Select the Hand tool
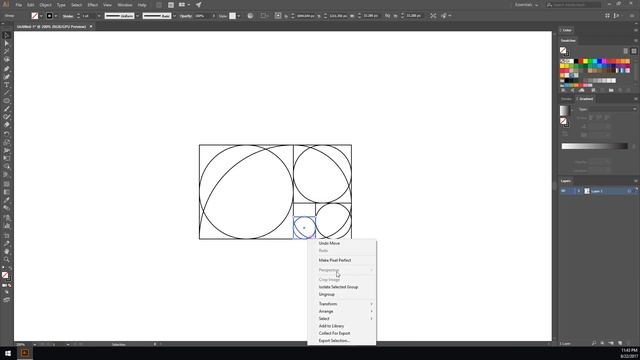 pyautogui.click(x=6, y=251)
